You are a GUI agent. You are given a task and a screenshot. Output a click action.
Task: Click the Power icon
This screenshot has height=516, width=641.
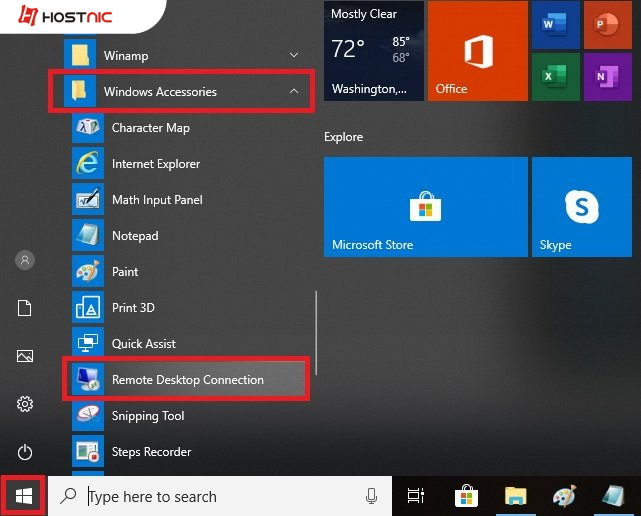[x=25, y=452]
